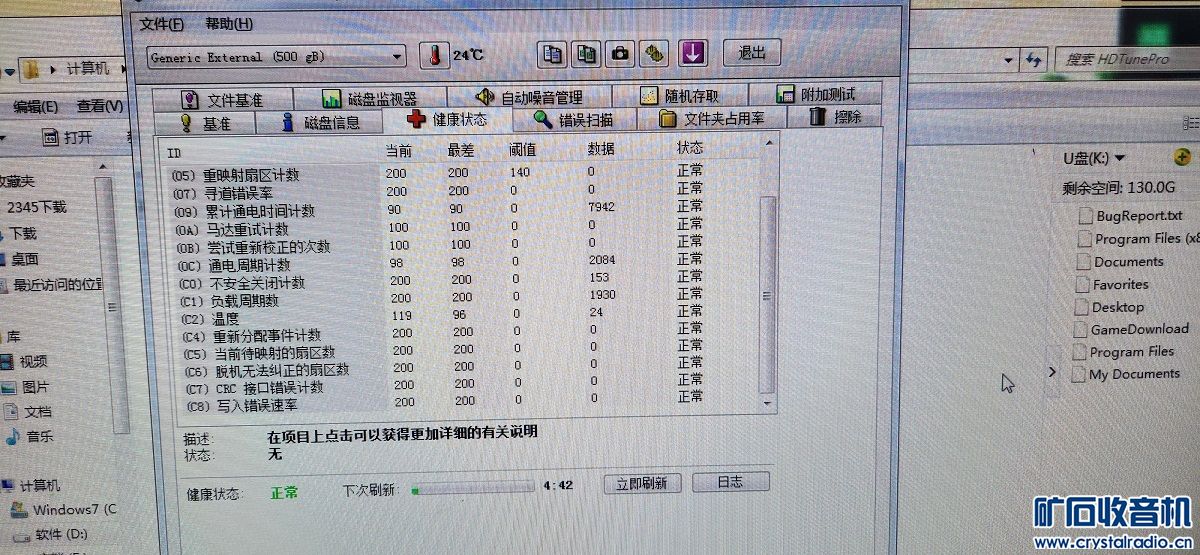Click the small expander arrow left of My Documents

tap(1051, 371)
